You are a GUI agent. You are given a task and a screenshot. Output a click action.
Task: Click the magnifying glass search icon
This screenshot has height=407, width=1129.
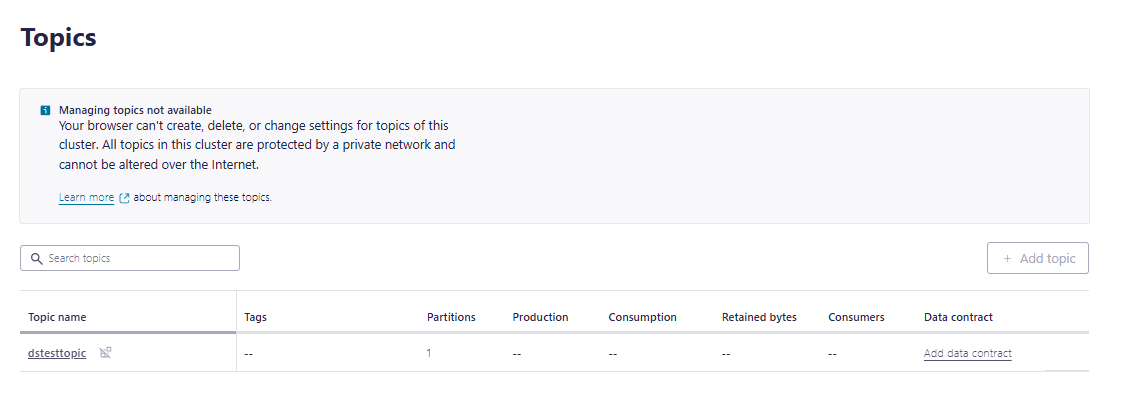(37, 258)
